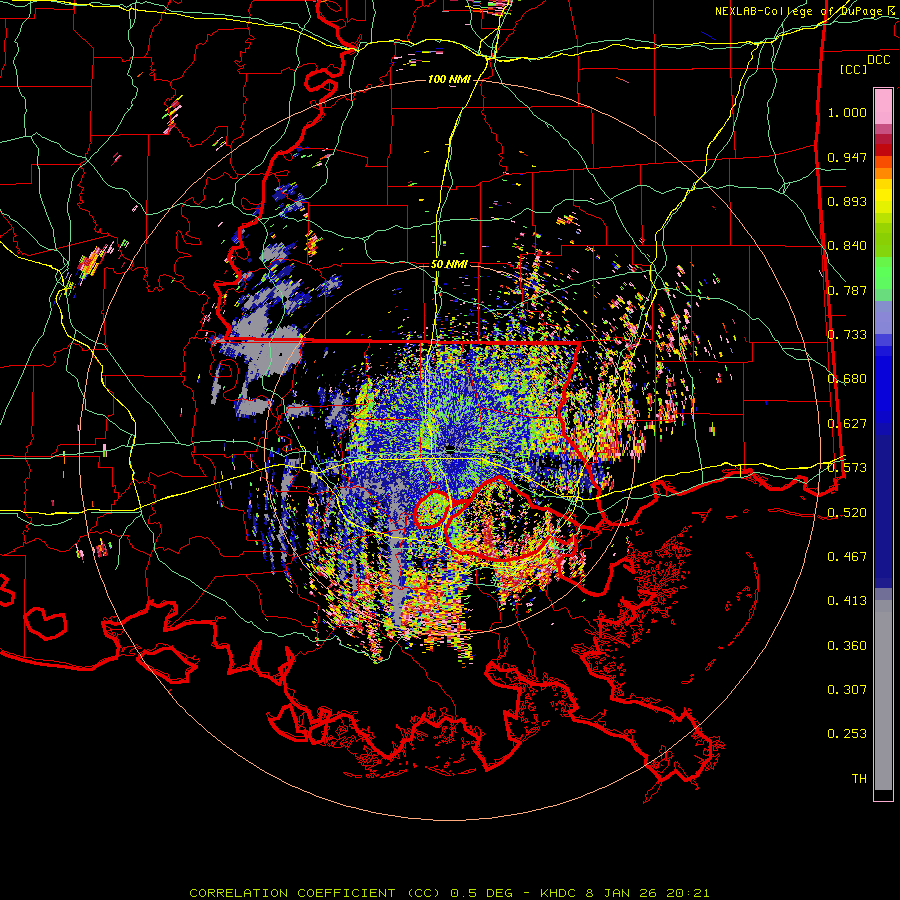This screenshot has height=900, width=900.
Task: Click the 100 NMI range ring label
Action: point(449,79)
